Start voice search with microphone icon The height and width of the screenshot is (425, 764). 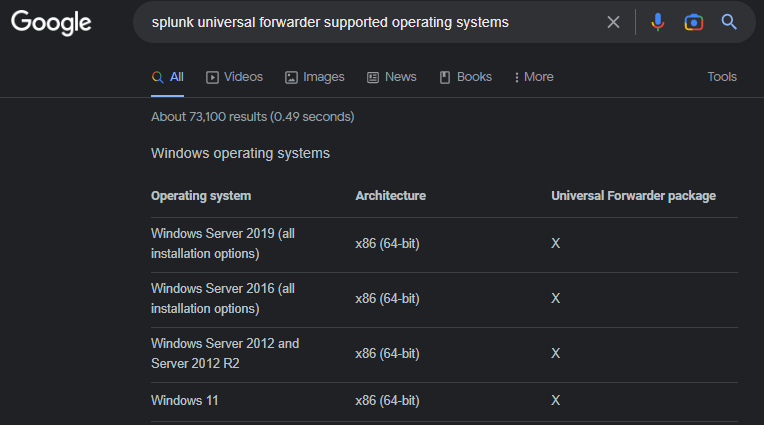[657, 22]
